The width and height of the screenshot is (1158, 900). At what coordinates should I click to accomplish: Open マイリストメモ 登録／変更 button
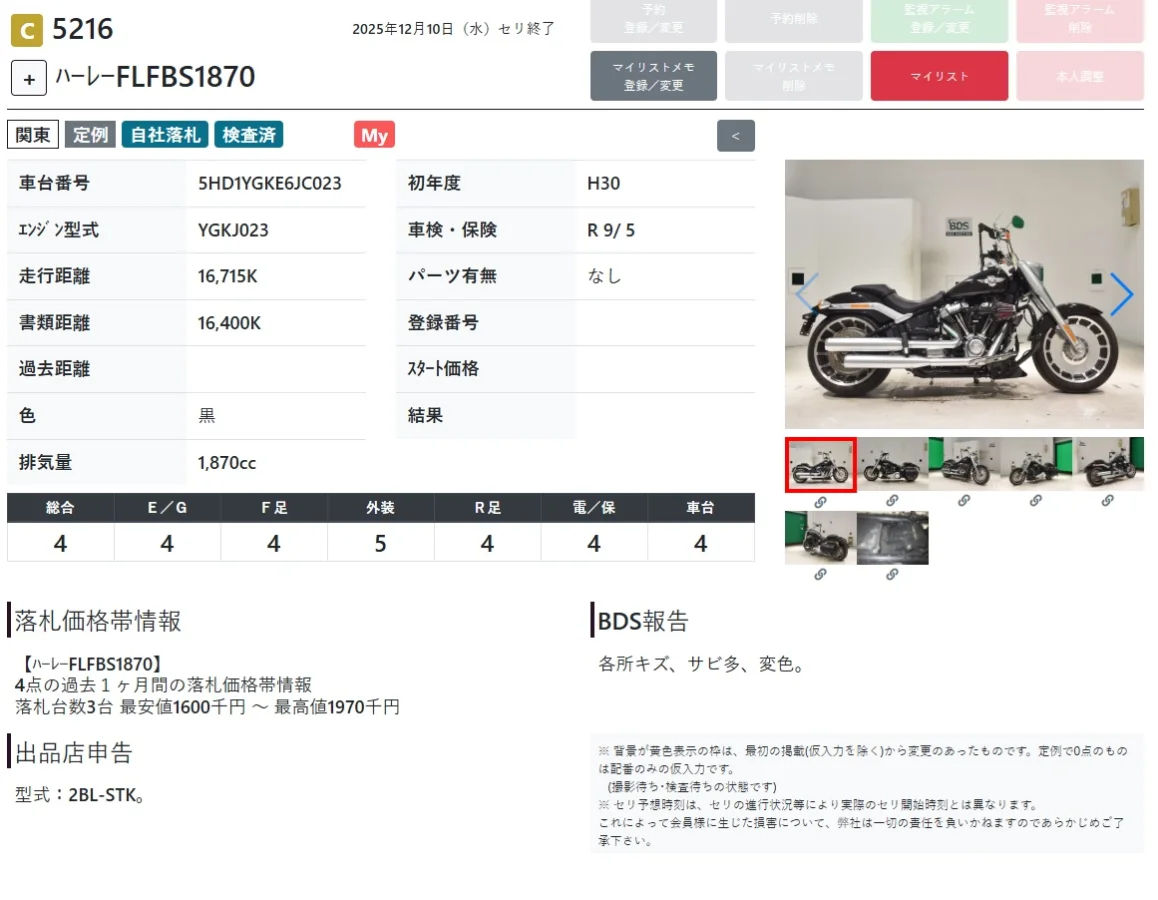coord(654,76)
